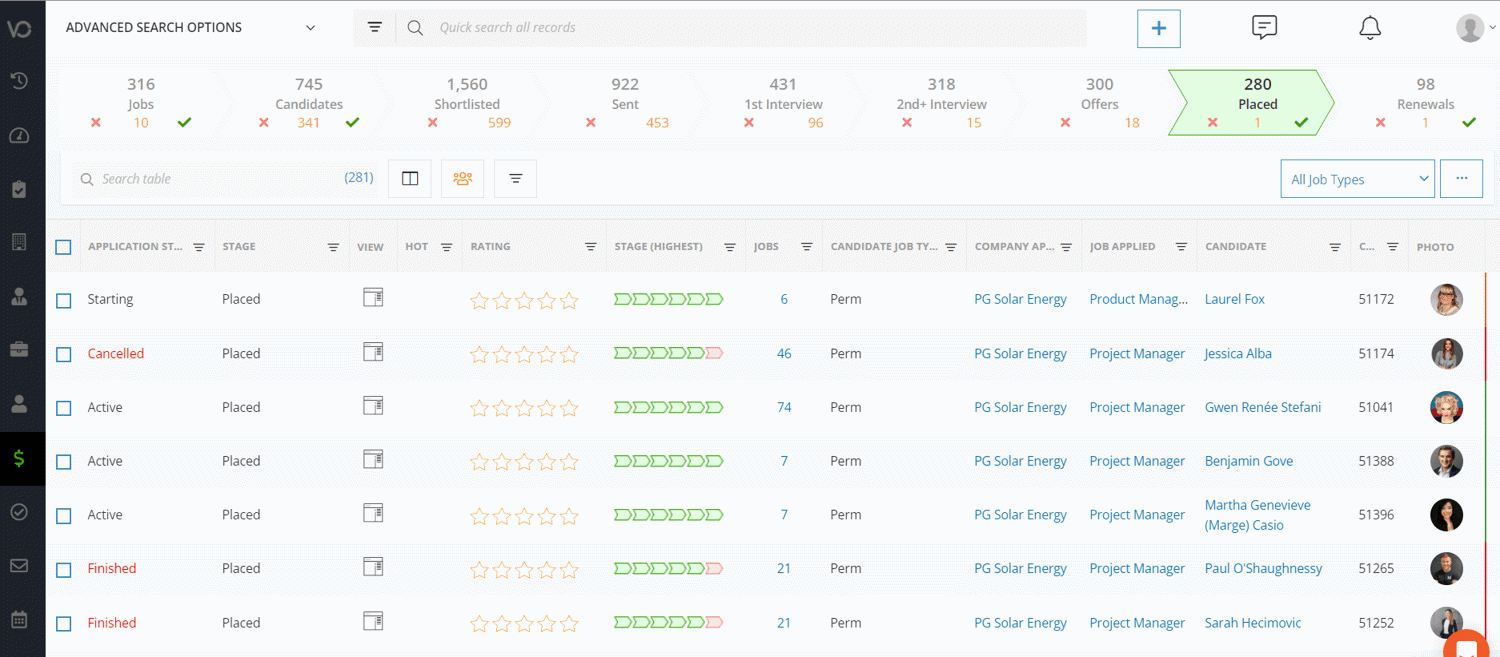The image size is (1500, 657).
Task: Open the companies building icon in sidebar
Action: [19, 242]
